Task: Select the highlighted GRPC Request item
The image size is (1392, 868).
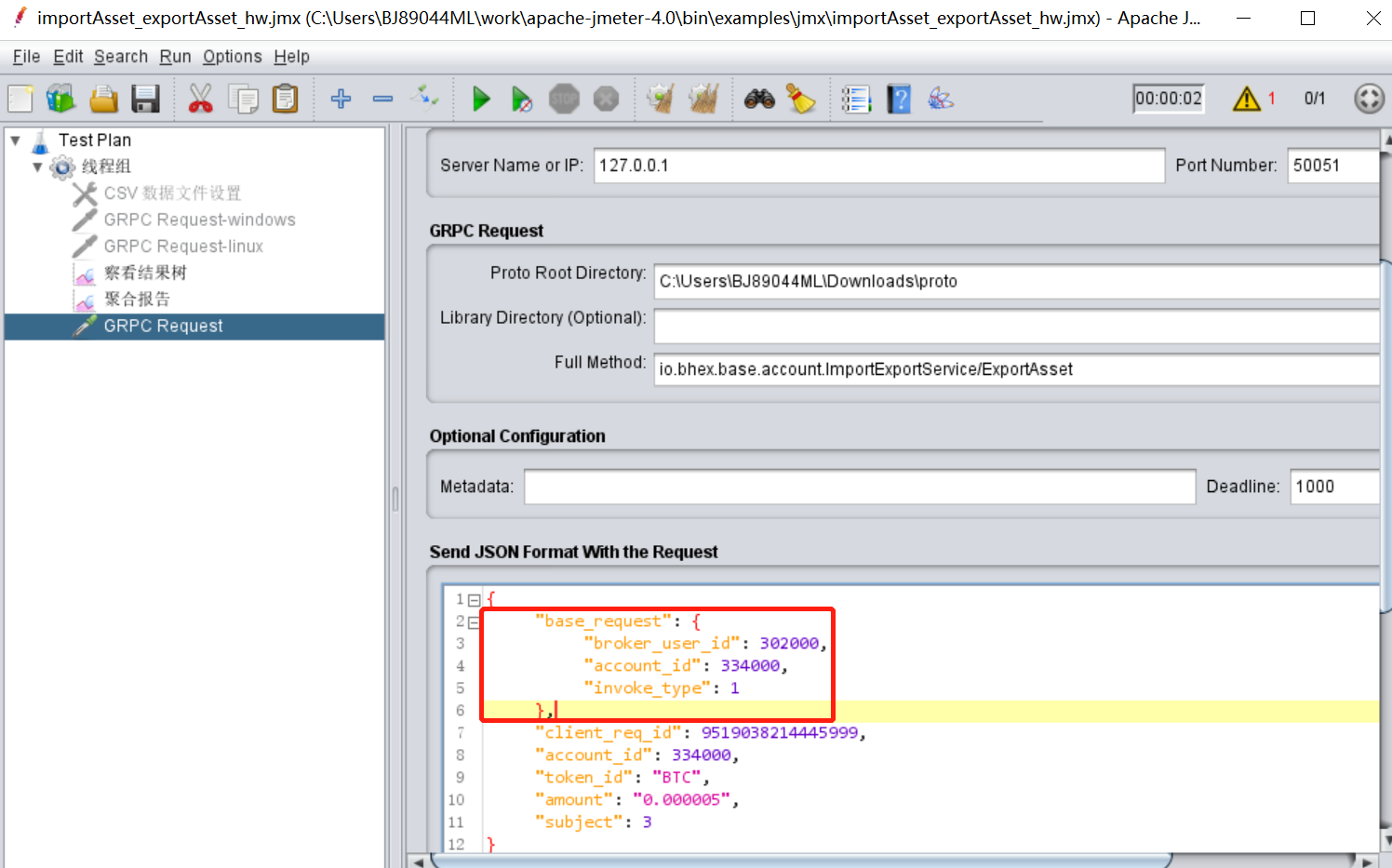Action: click(x=194, y=327)
